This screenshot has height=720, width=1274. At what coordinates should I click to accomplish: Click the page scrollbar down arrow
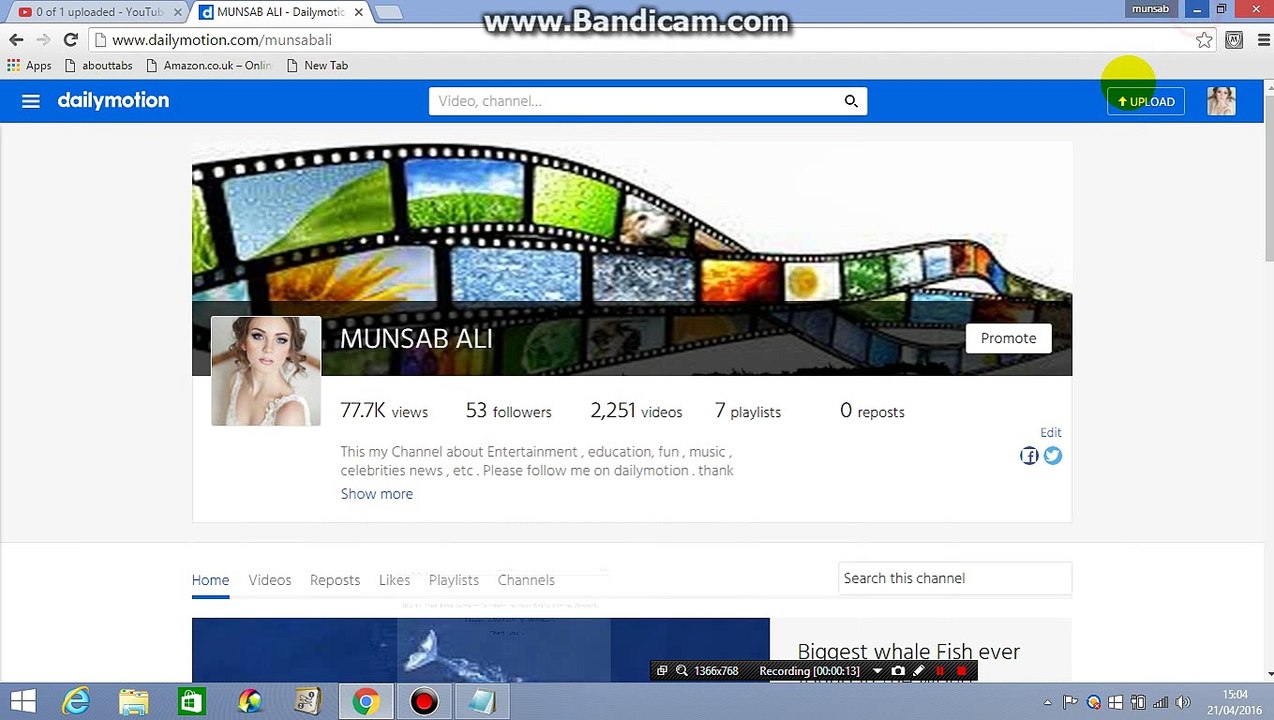pyautogui.click(x=1269, y=676)
